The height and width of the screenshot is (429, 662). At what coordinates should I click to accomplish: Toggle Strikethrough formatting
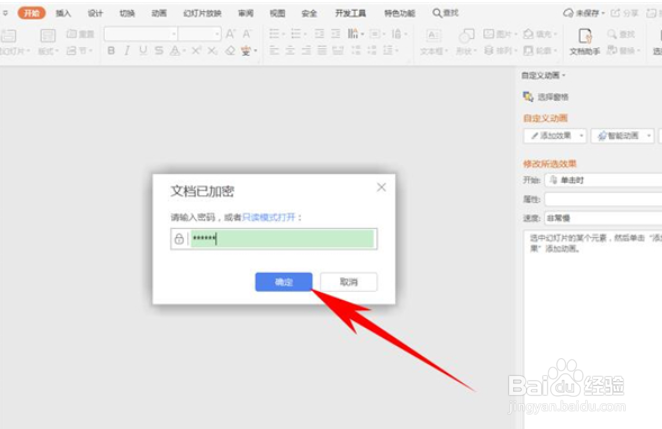point(159,51)
